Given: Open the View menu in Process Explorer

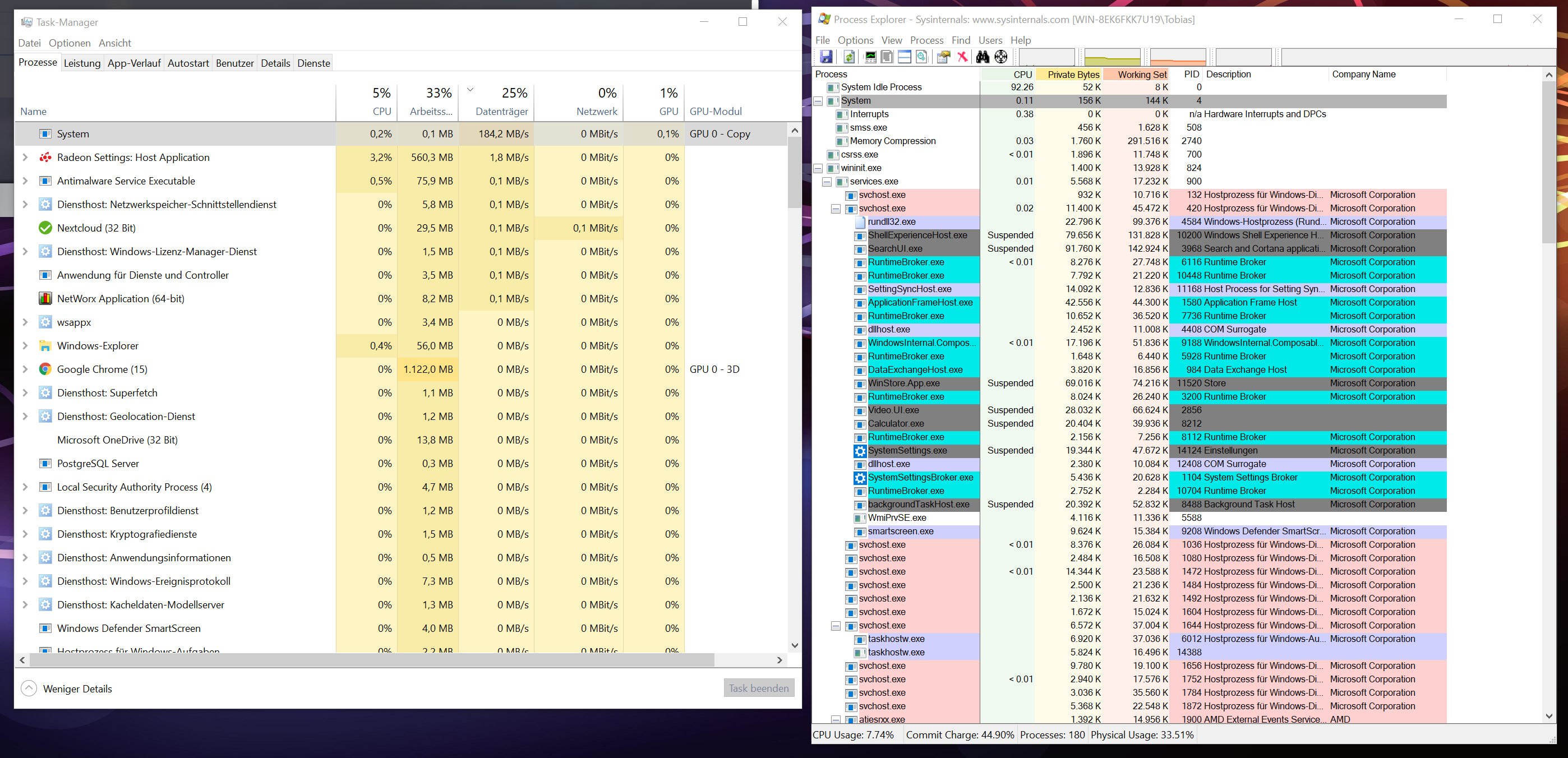Looking at the screenshot, I should [x=891, y=40].
